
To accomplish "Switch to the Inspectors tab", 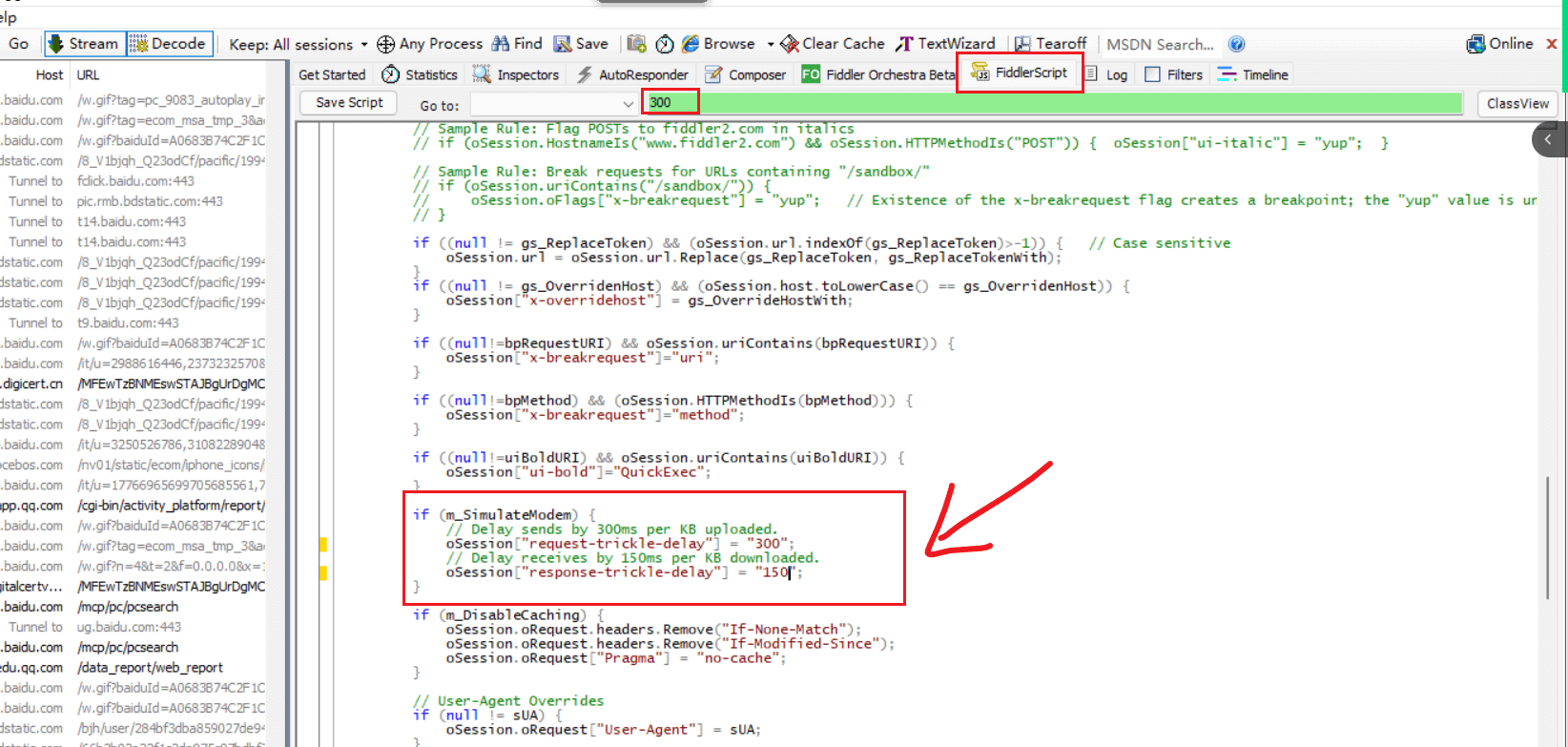I will coord(516,74).
